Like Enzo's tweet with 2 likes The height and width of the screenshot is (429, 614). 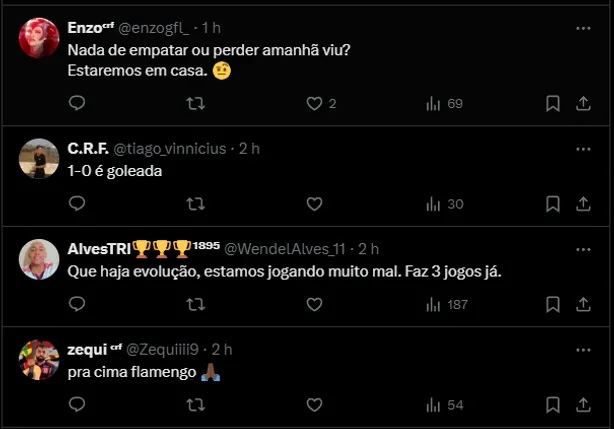coord(314,103)
